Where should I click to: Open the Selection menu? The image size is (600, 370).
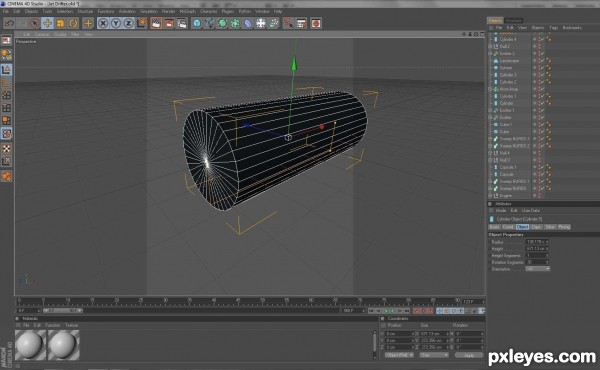65,11
